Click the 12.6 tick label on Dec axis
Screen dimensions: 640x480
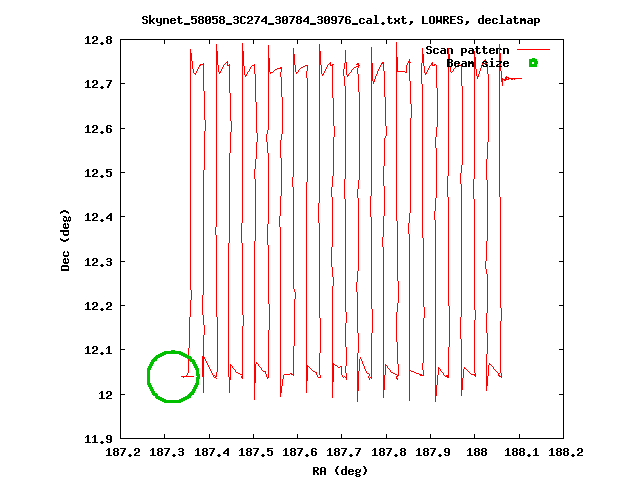point(98,129)
